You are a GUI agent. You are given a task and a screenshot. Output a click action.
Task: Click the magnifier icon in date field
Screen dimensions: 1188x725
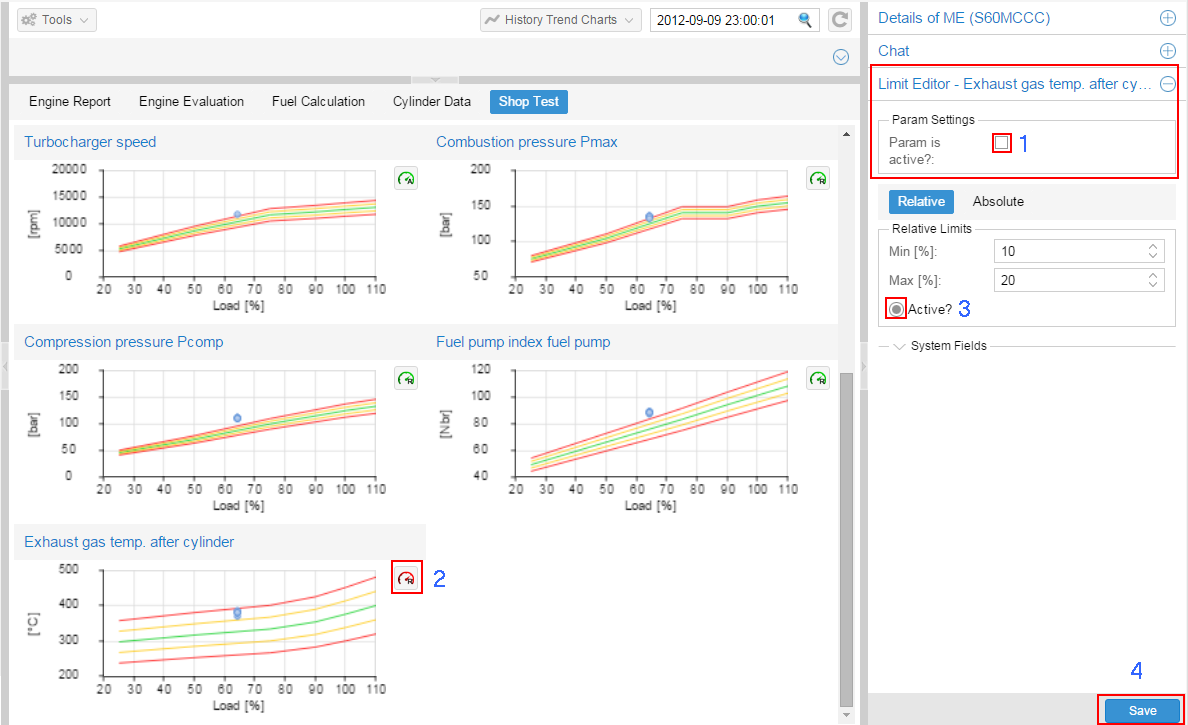tap(804, 20)
